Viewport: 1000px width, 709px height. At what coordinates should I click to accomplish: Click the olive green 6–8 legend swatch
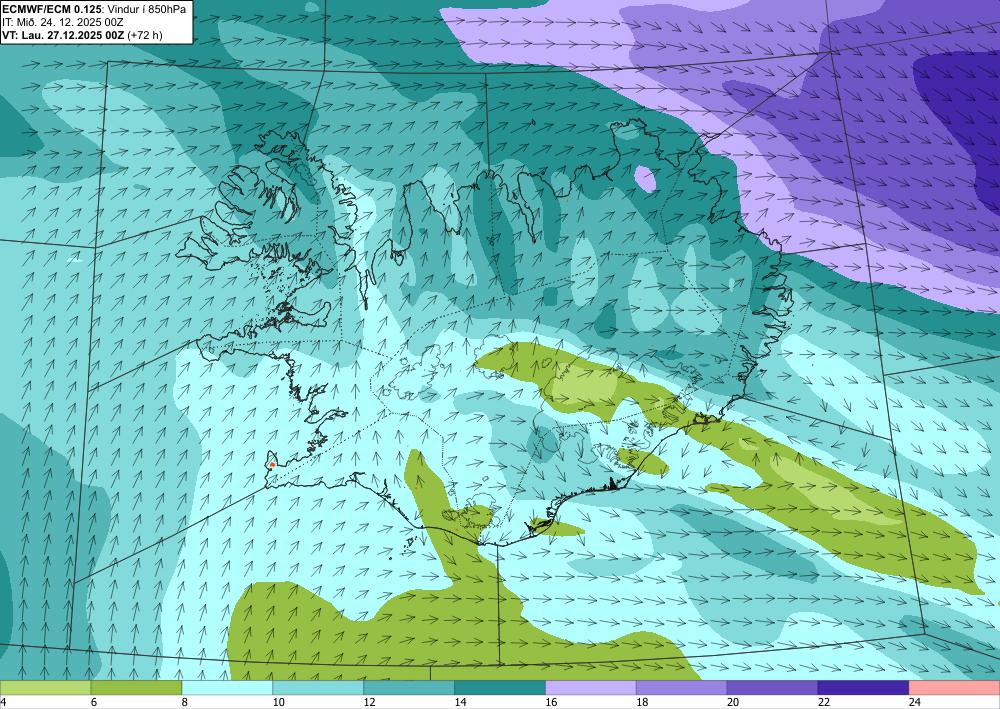136,688
